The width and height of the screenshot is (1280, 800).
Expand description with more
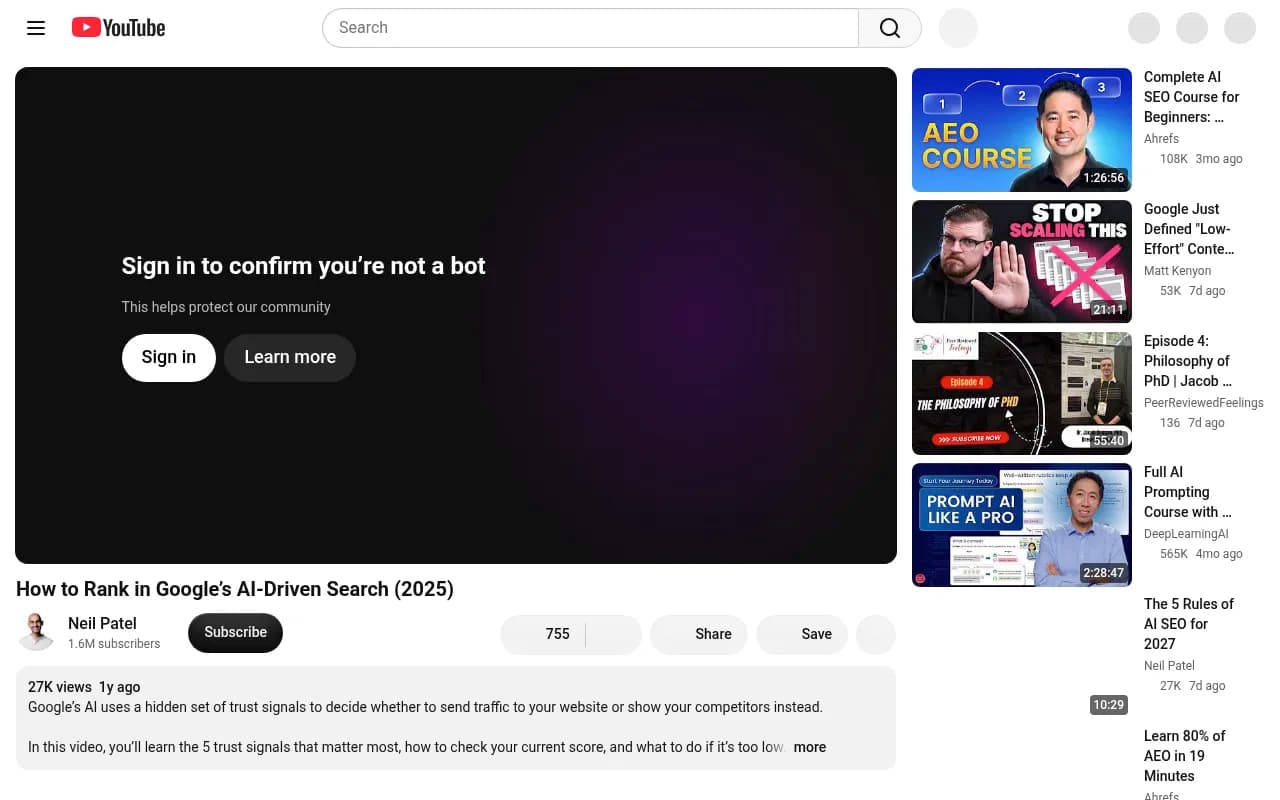[x=810, y=748]
